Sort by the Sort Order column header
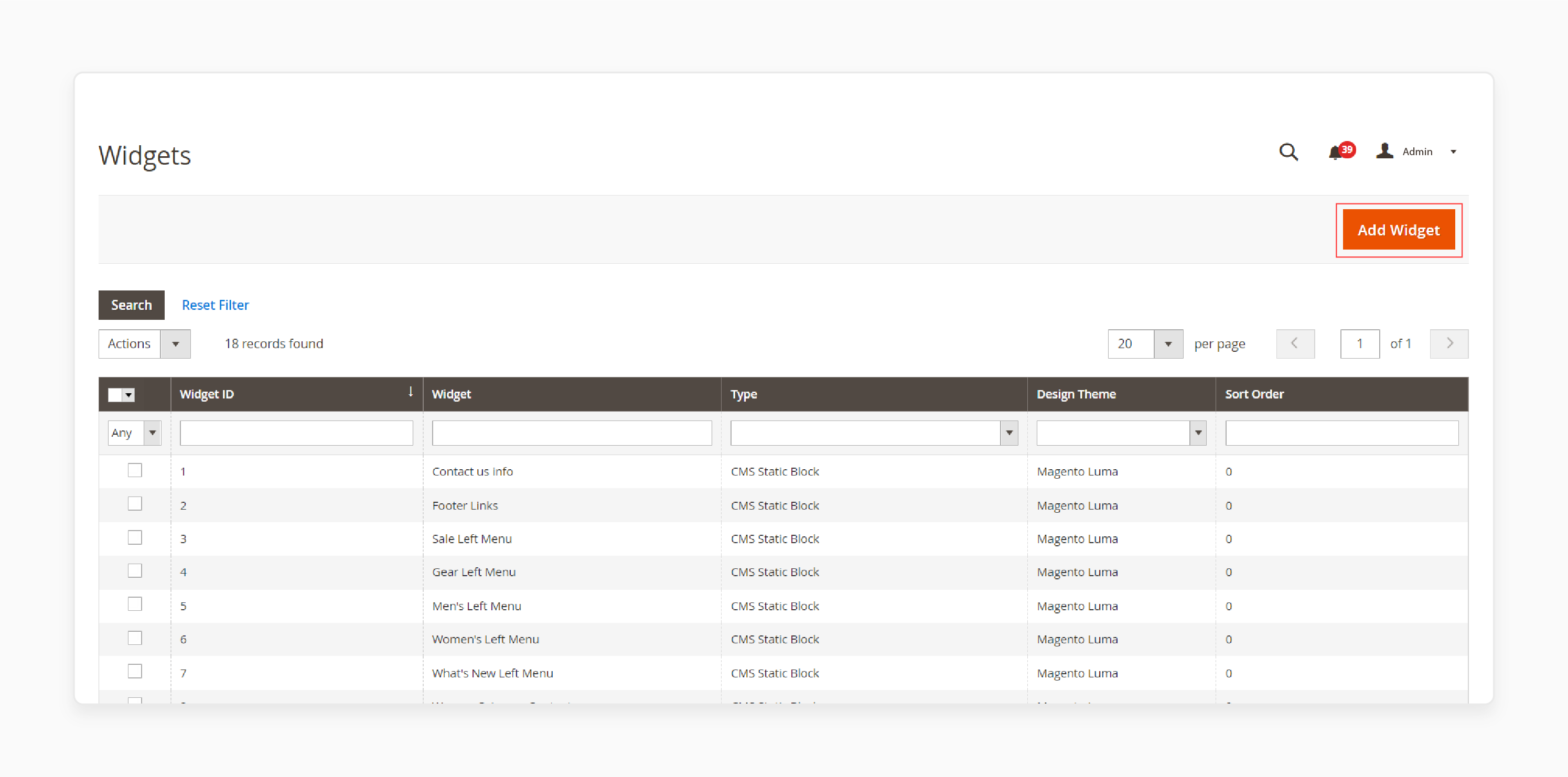 pyautogui.click(x=1254, y=394)
